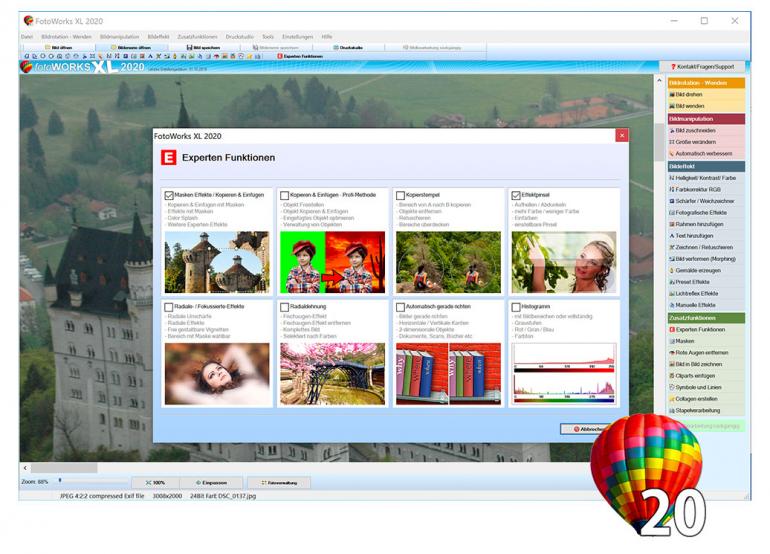Open Bild wenden in the side panel
The width and height of the screenshot is (770, 554).
706,106
